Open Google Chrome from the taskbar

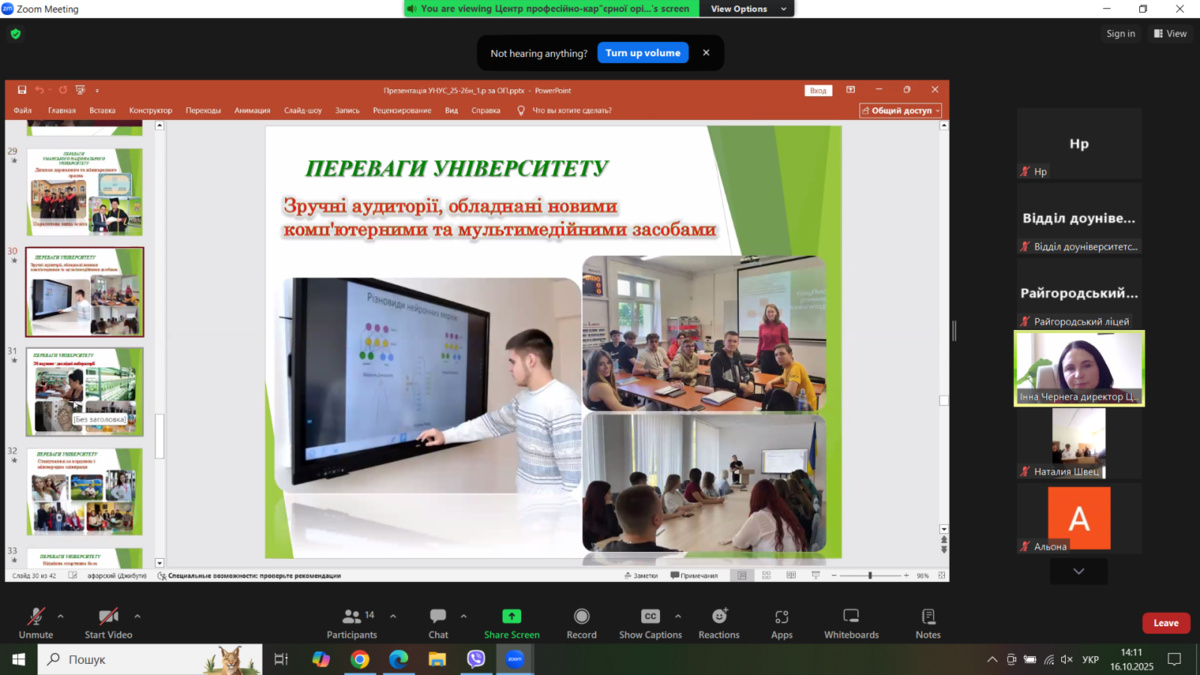(360, 659)
